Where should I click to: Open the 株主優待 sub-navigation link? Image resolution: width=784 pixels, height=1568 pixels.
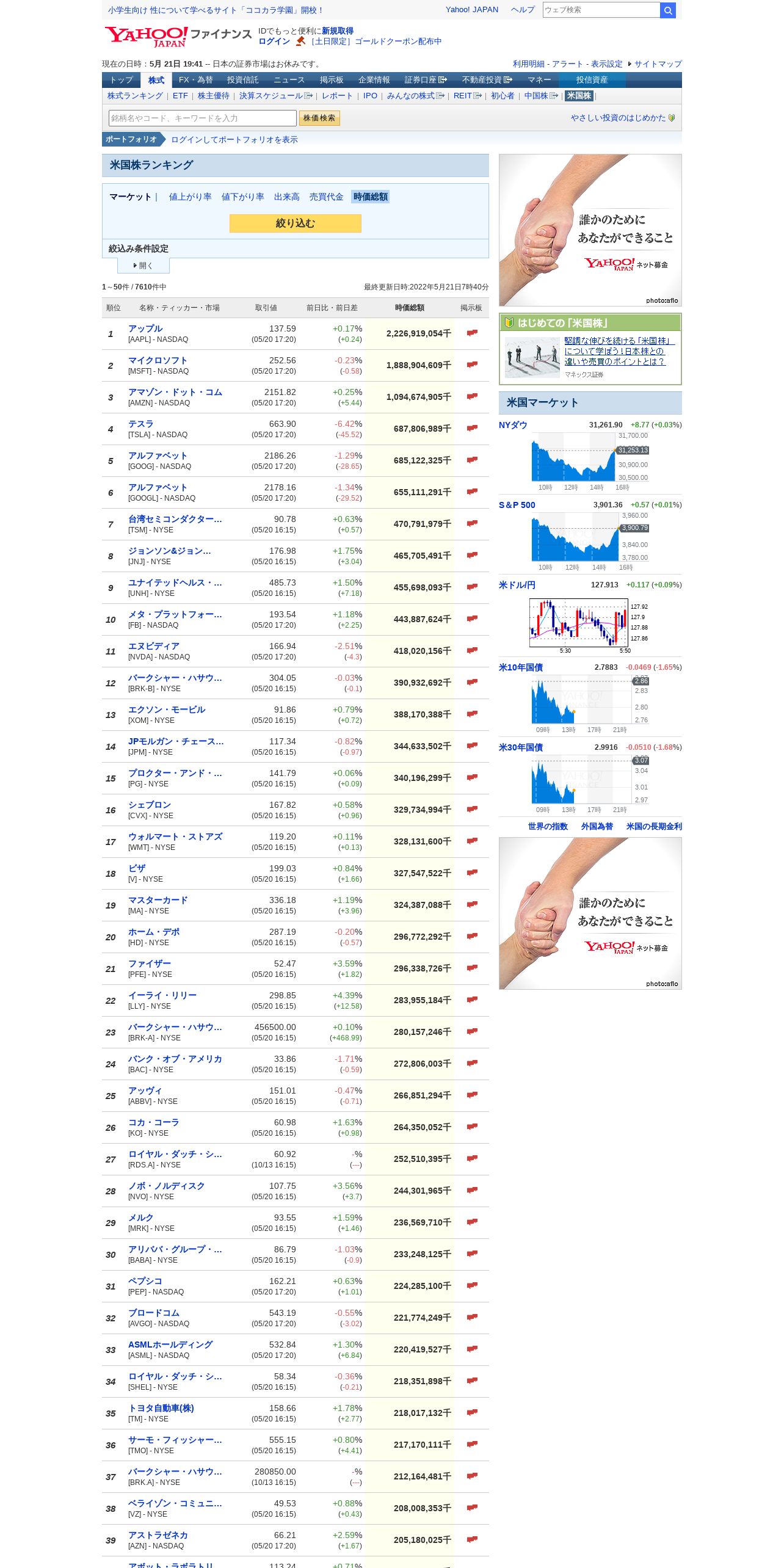coord(214,96)
